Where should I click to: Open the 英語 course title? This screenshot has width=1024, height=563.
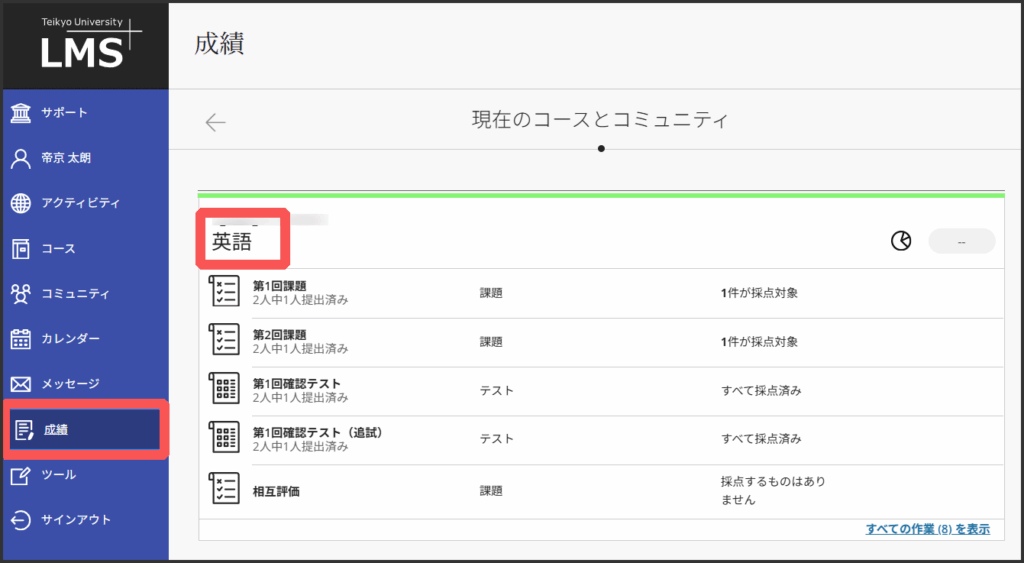(232, 242)
